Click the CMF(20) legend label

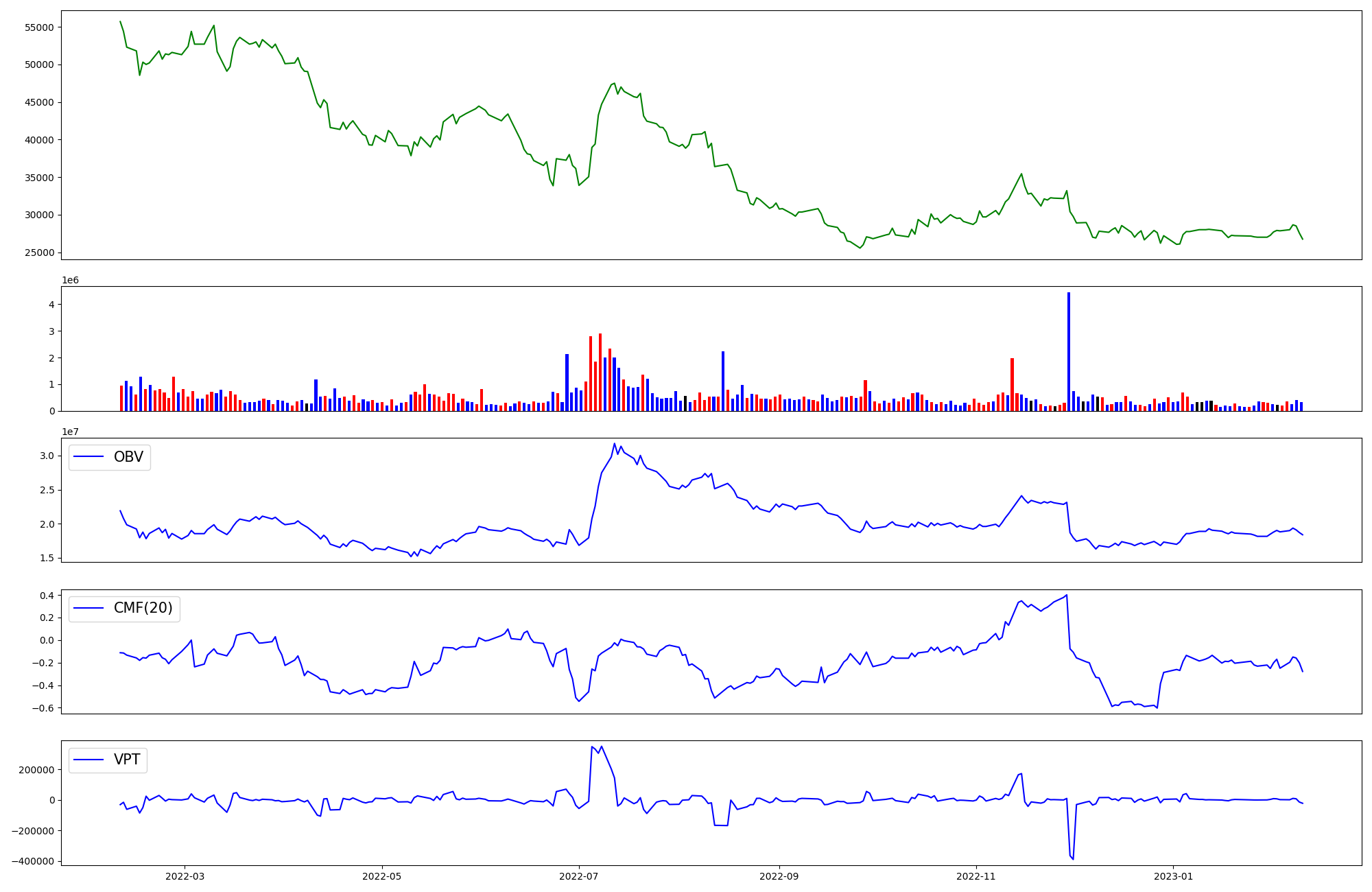(143, 609)
